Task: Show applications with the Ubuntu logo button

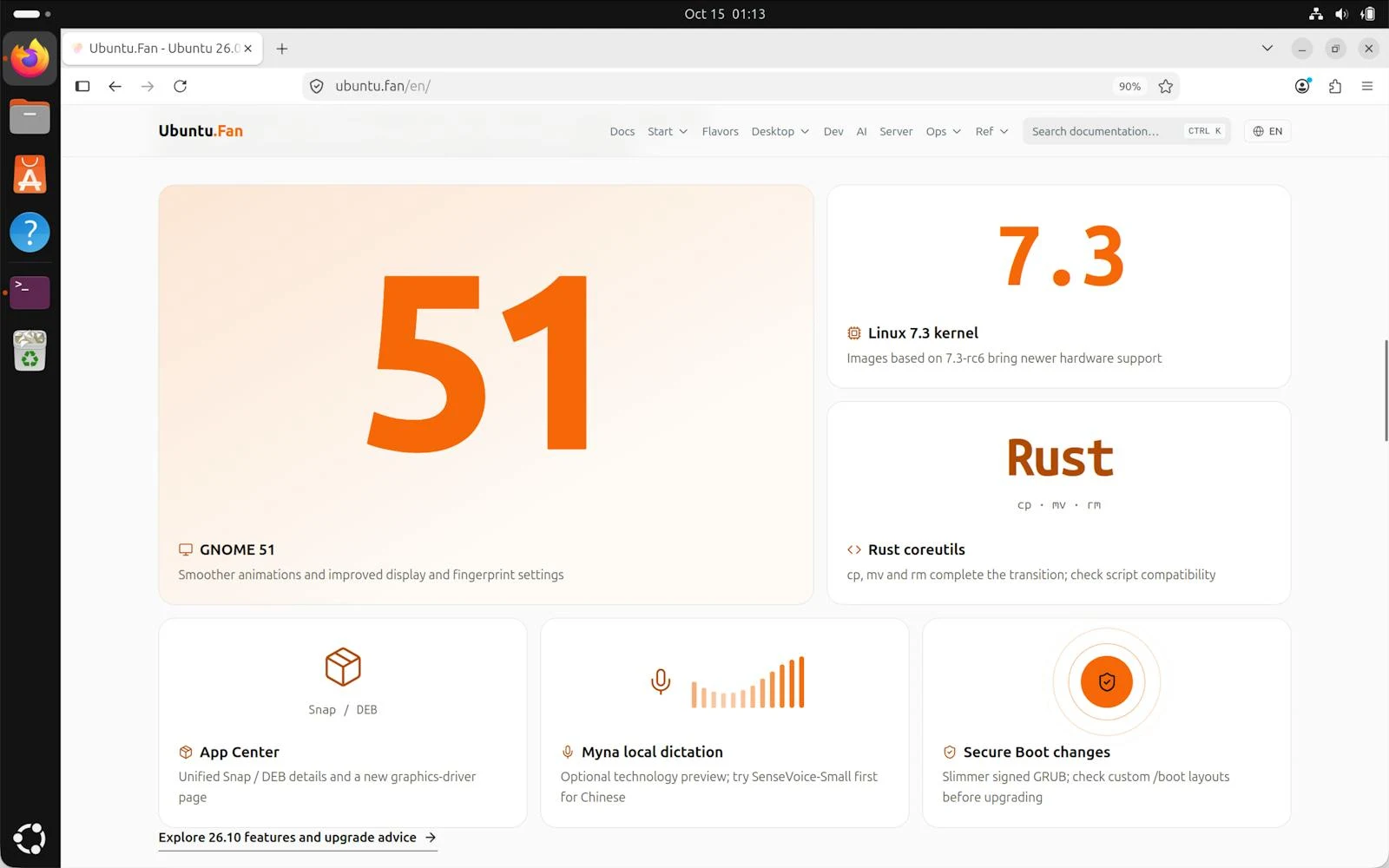Action: coord(30,838)
